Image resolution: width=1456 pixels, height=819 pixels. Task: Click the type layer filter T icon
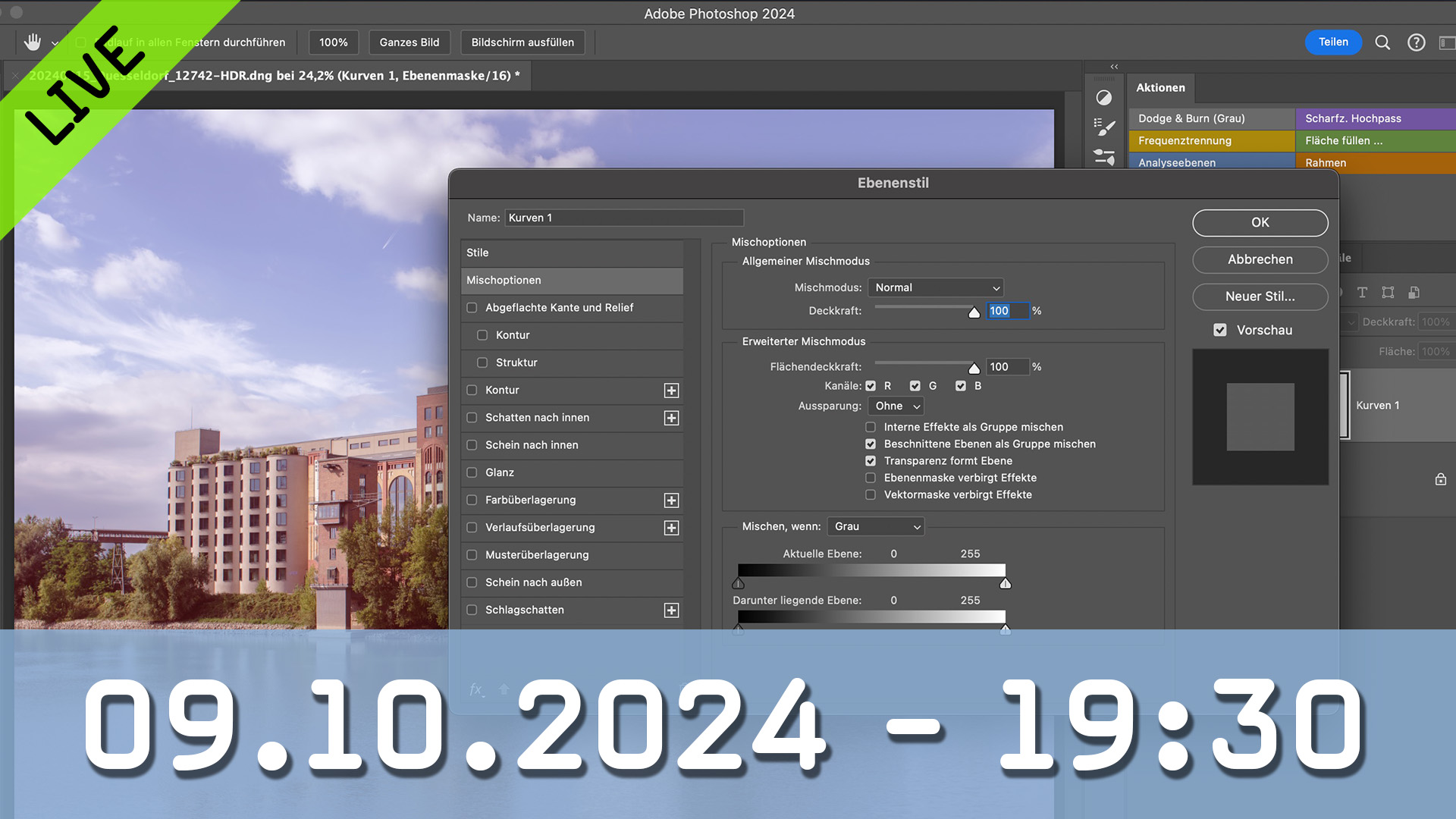[1362, 293]
